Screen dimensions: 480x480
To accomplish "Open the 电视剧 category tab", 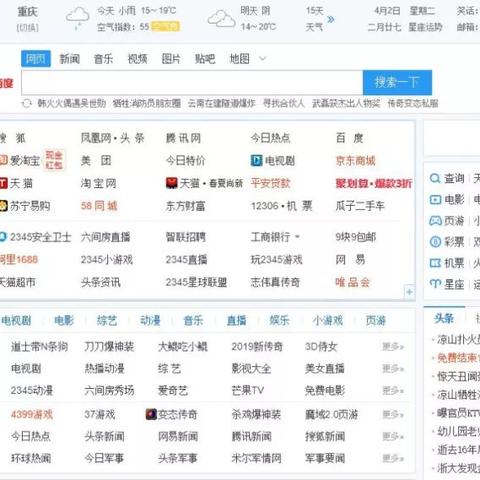I will (16, 321).
